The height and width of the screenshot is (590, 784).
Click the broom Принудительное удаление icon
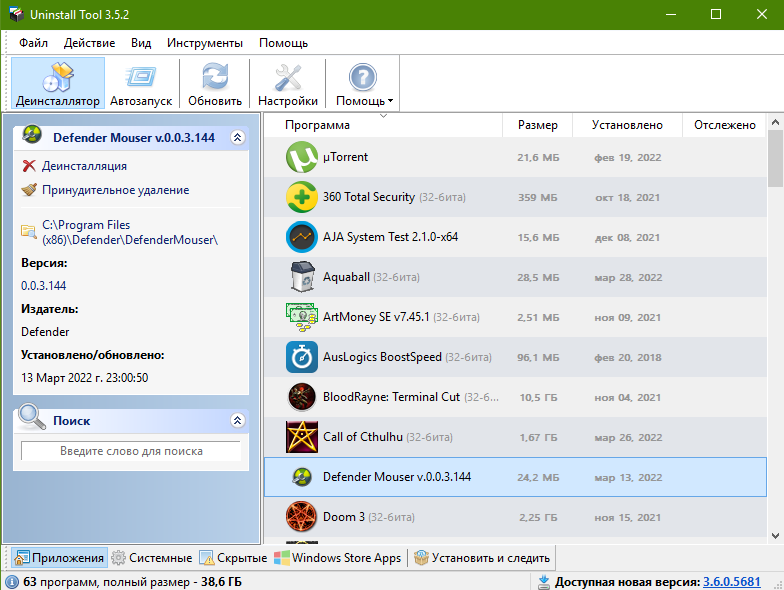coord(29,190)
